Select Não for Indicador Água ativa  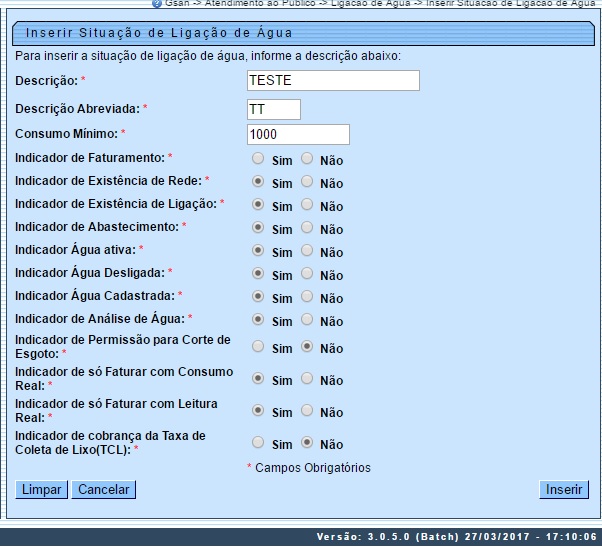coord(307,251)
